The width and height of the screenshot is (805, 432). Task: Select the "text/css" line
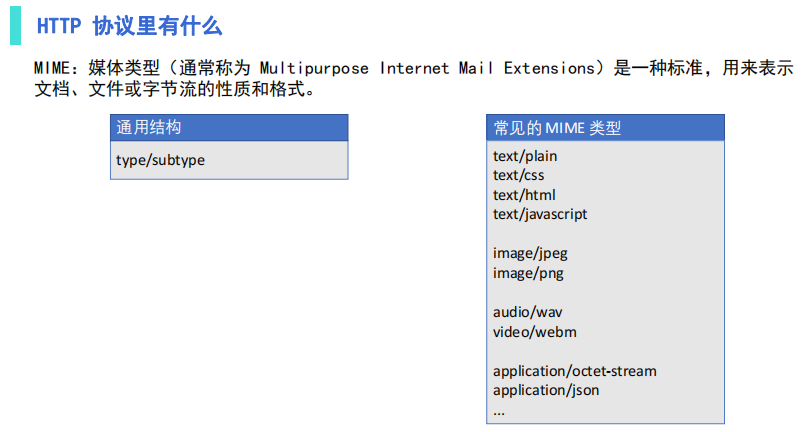pyautogui.click(x=518, y=175)
